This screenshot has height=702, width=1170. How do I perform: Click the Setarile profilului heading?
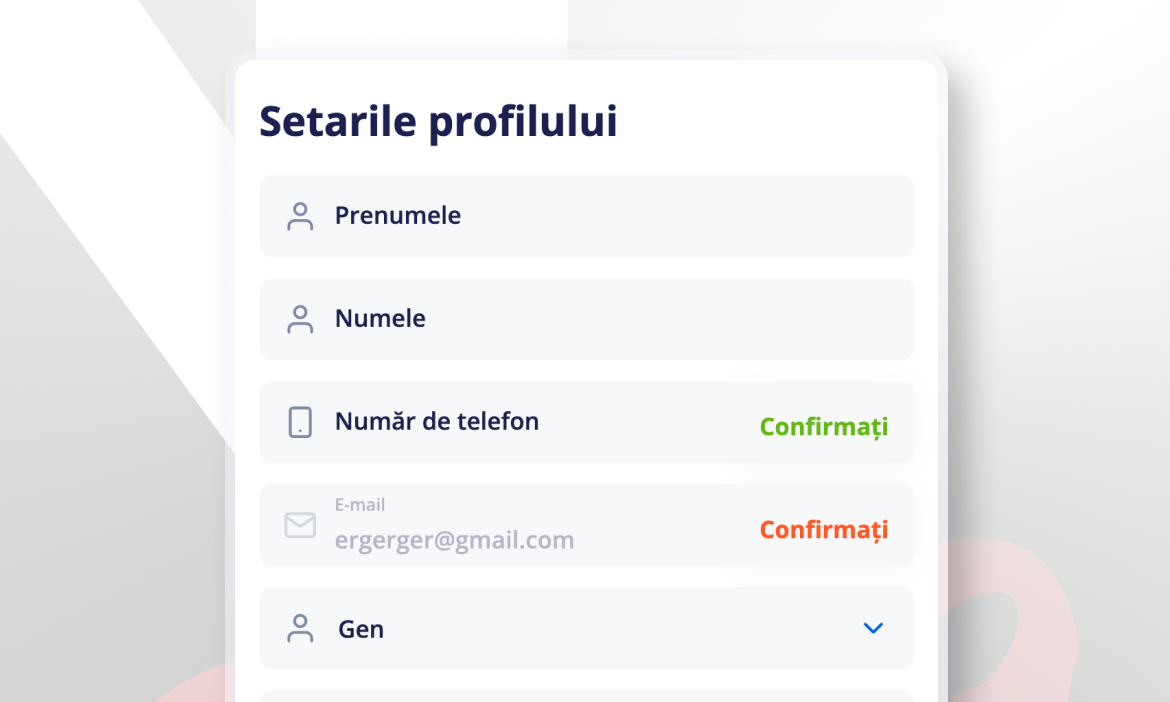(x=438, y=122)
